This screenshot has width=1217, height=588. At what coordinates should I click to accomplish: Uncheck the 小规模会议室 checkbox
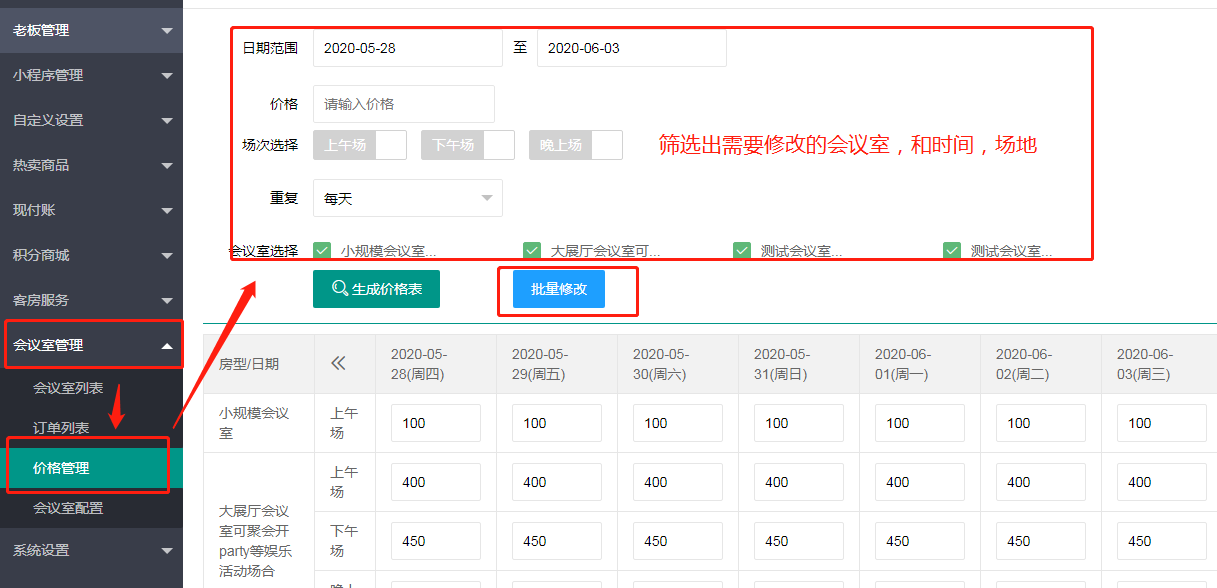click(322, 251)
